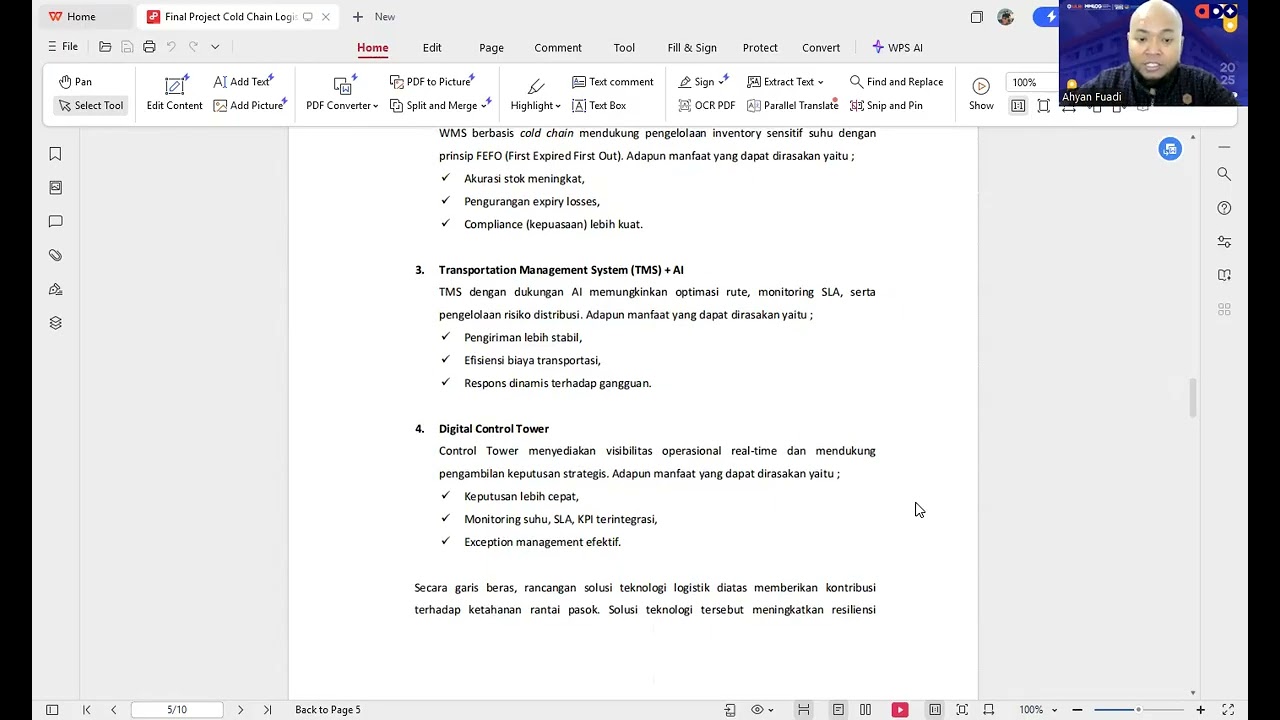Add a Text comment
Image resolution: width=1280 pixels, height=720 pixels.
click(613, 82)
